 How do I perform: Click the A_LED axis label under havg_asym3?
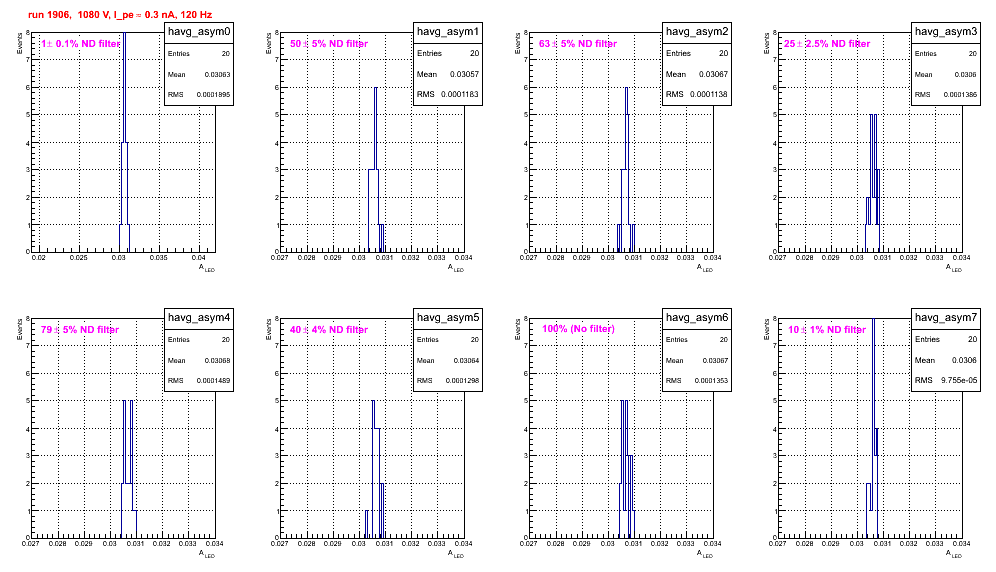click(954, 268)
